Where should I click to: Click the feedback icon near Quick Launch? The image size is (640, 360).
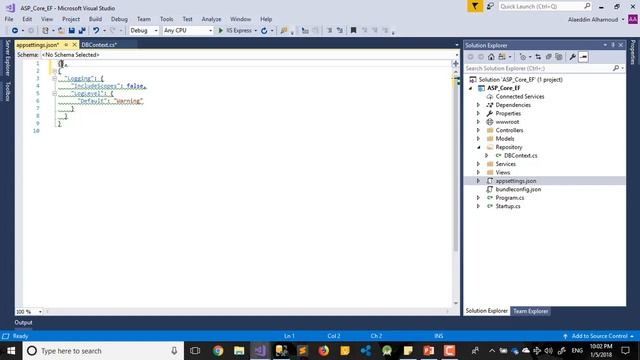[490, 6]
